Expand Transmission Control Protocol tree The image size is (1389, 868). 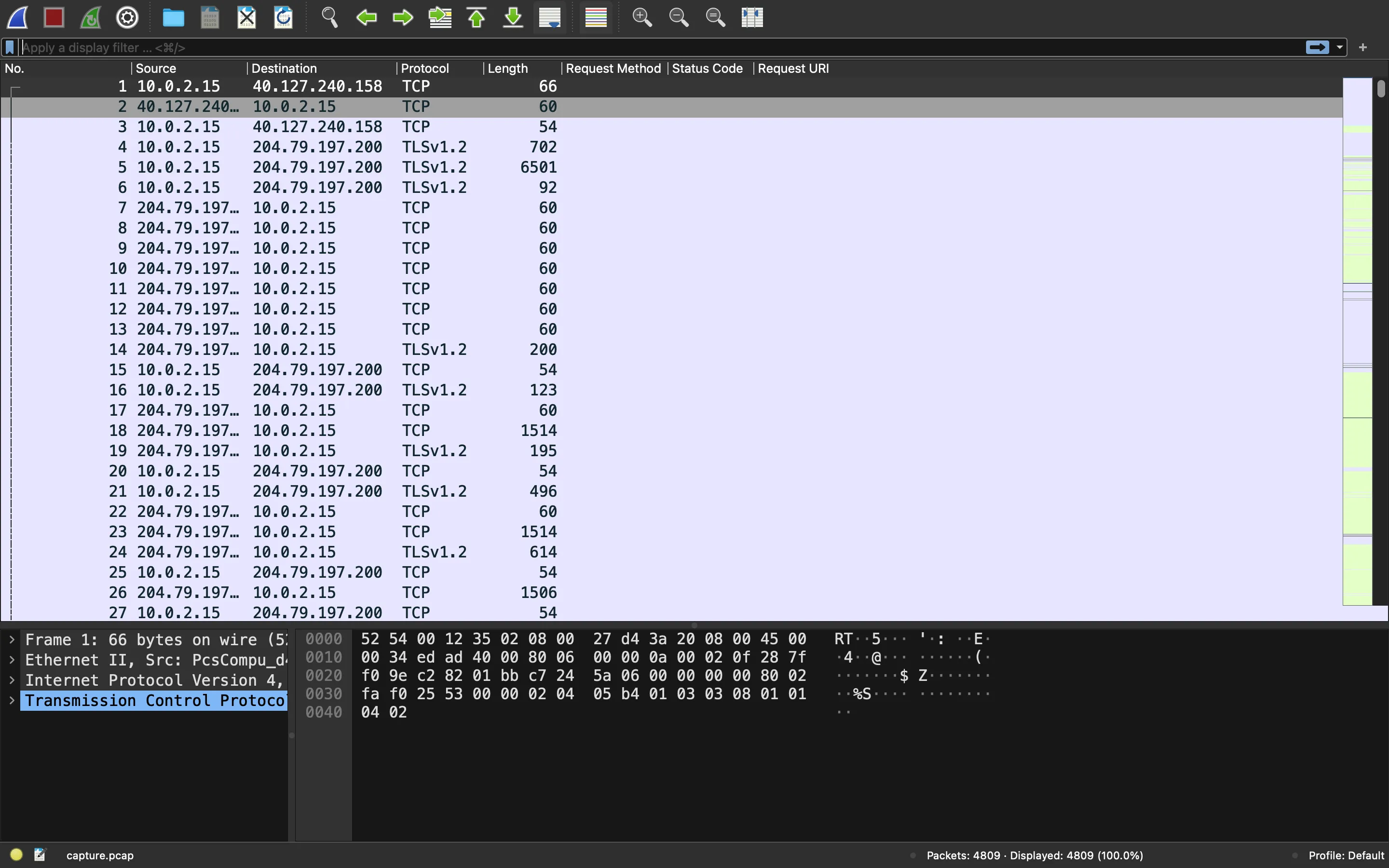[x=12, y=700]
